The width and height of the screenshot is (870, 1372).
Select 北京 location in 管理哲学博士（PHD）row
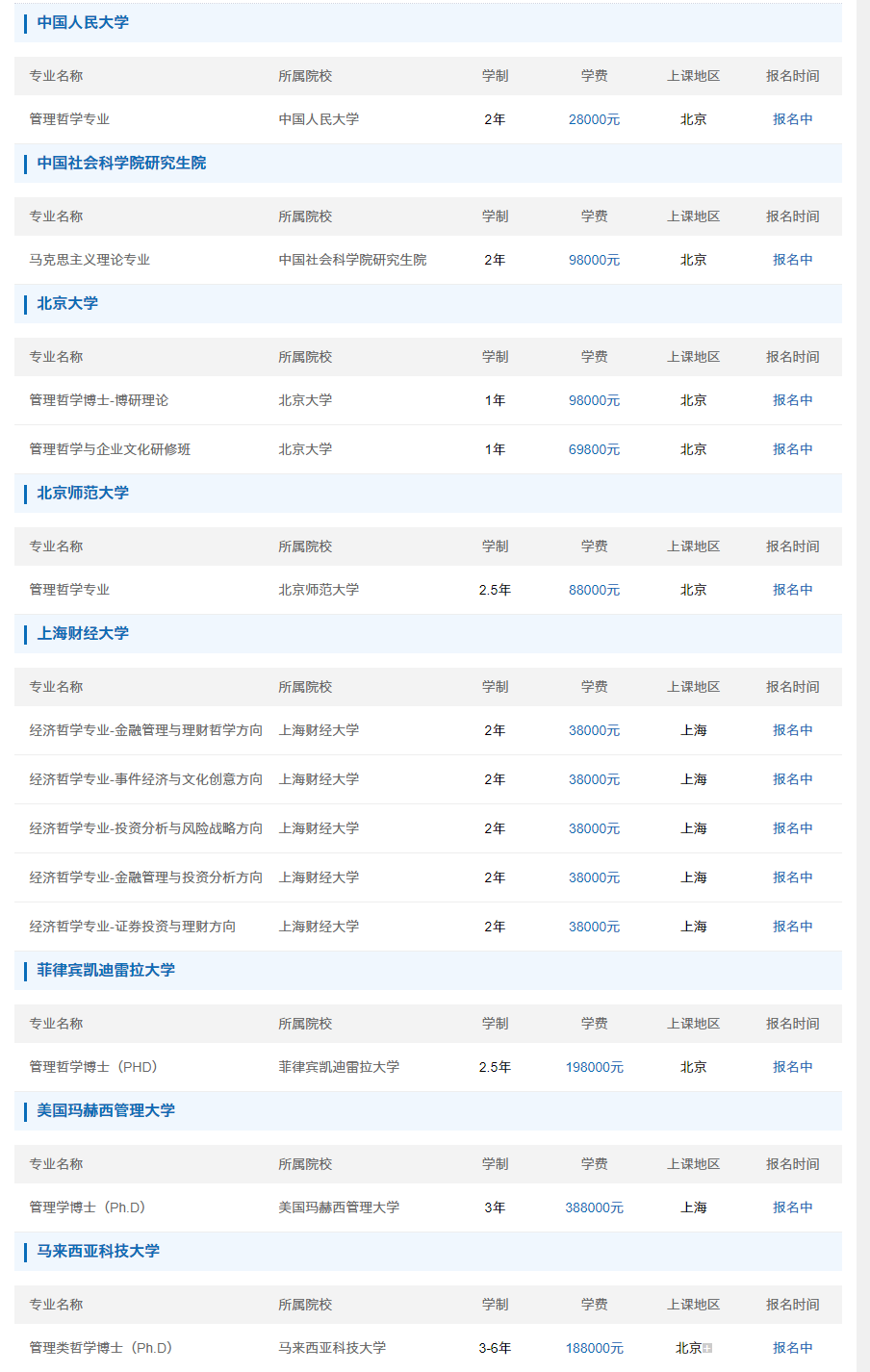click(x=694, y=1067)
